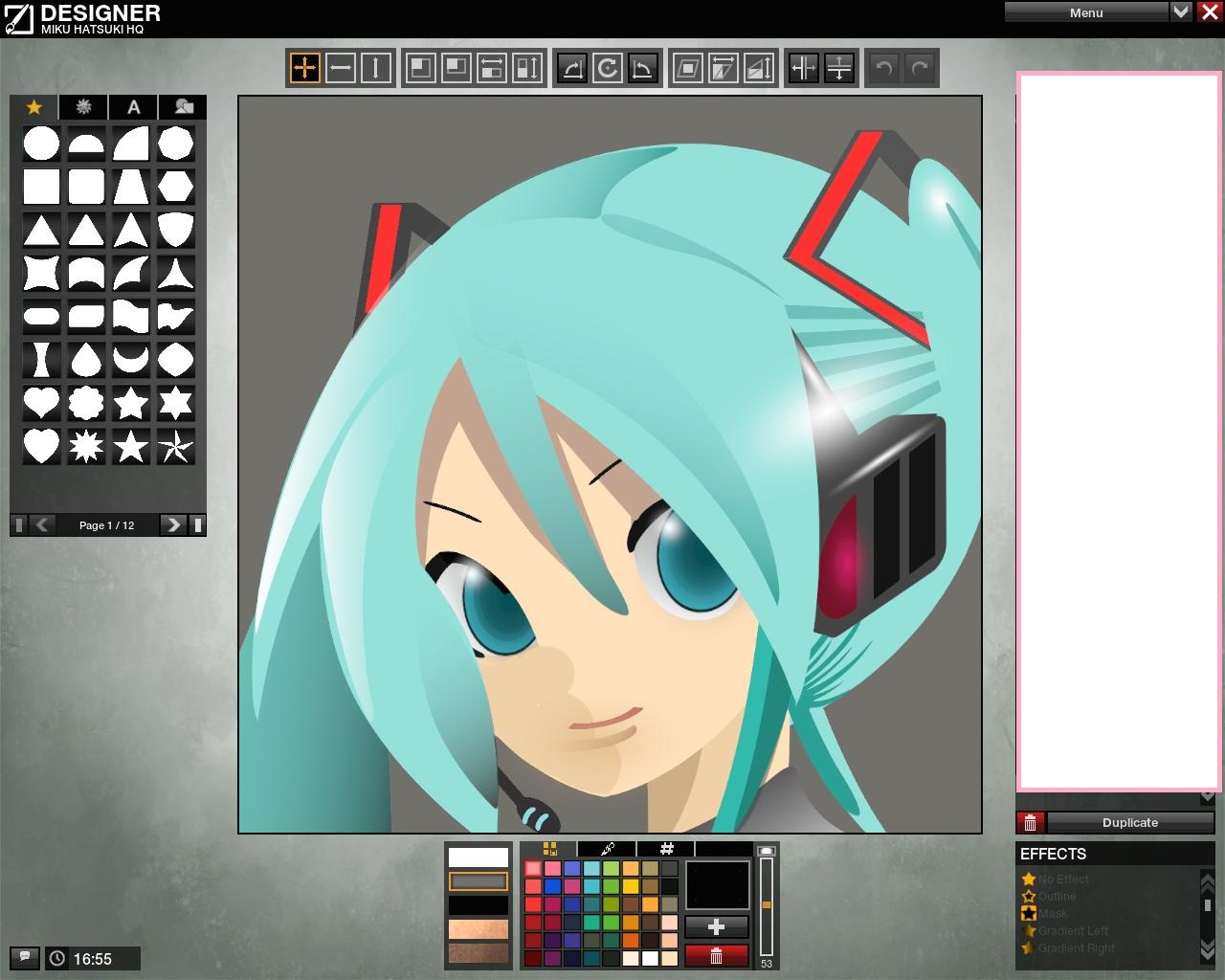This screenshot has width=1225, height=980.
Task: Click the rotate clockwise circular arrow icon
Action: pos(607,68)
